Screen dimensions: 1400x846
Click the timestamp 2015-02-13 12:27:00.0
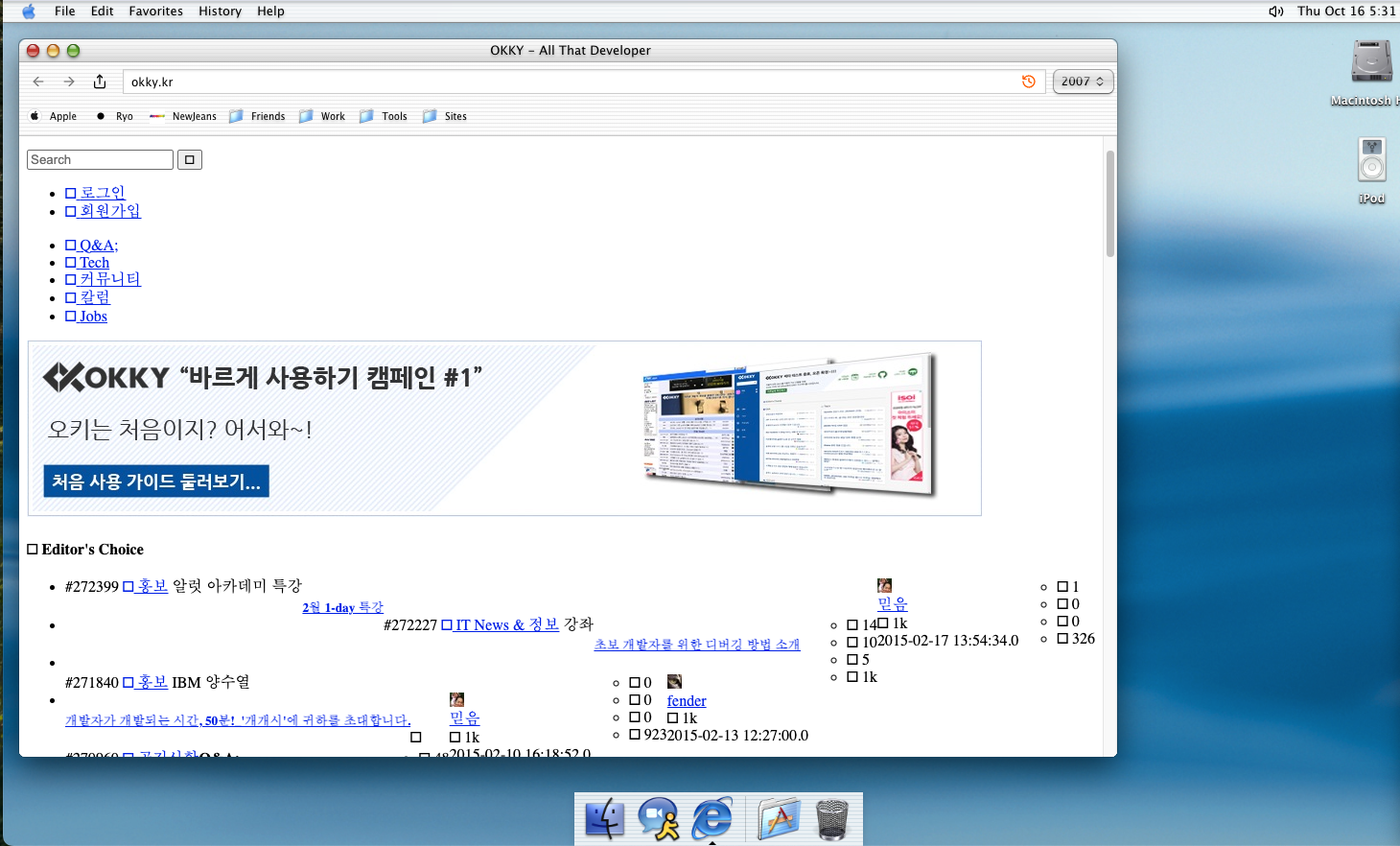[x=737, y=736]
